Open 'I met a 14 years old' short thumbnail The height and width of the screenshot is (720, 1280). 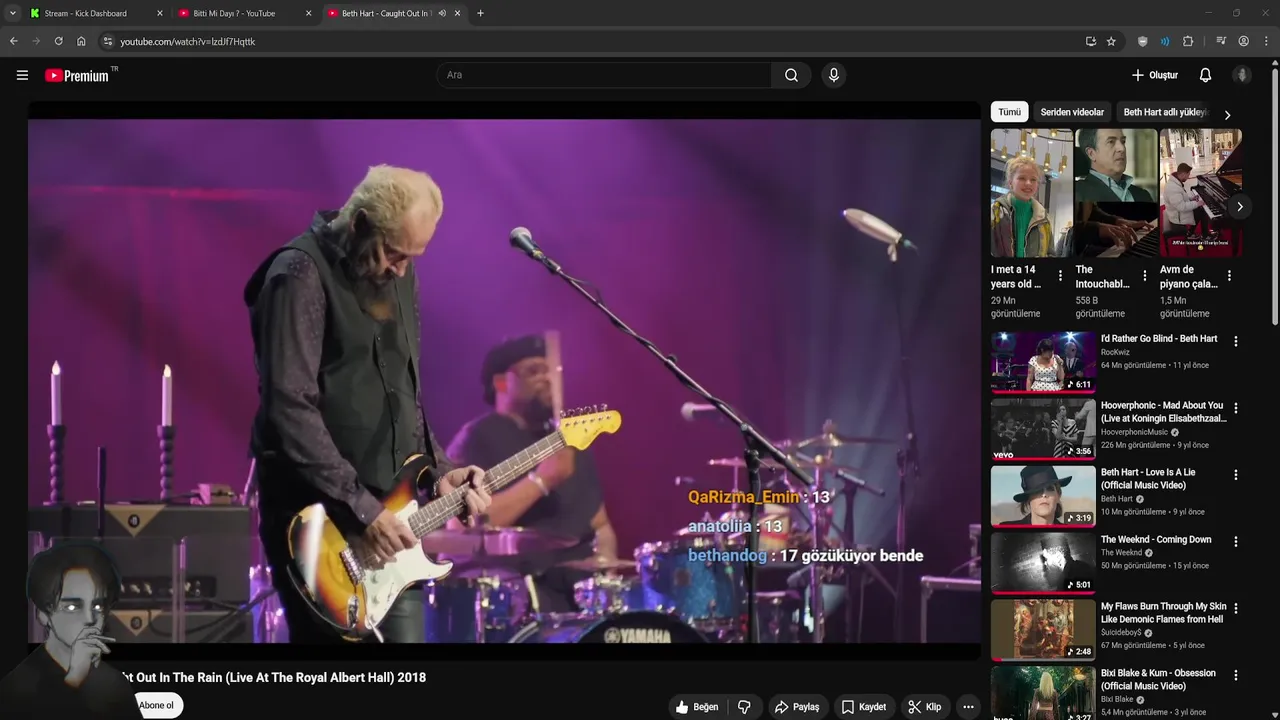[x=1032, y=193]
